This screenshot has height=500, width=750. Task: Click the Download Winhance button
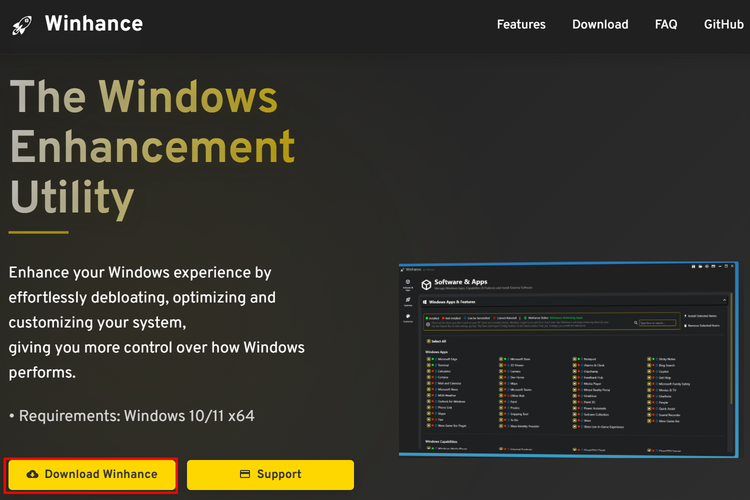(x=91, y=475)
